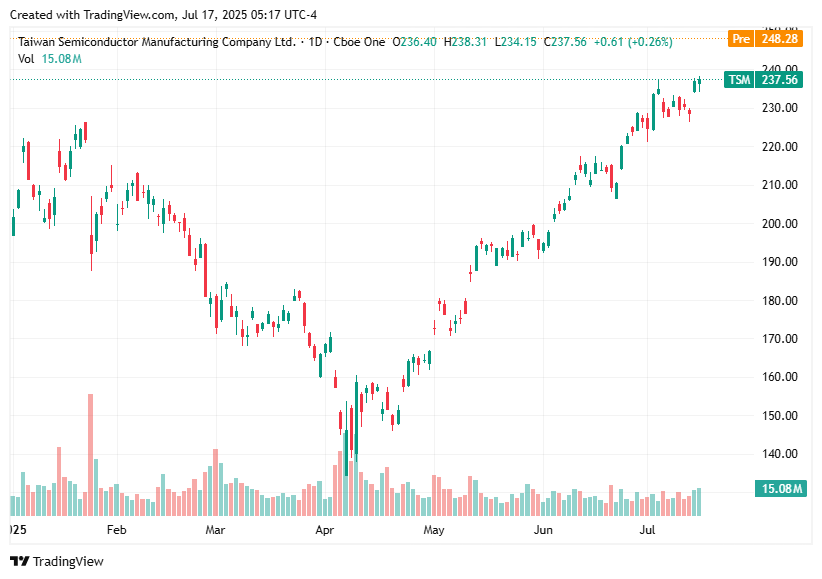Click the Vol 15.08M indicator legend

coord(50,59)
